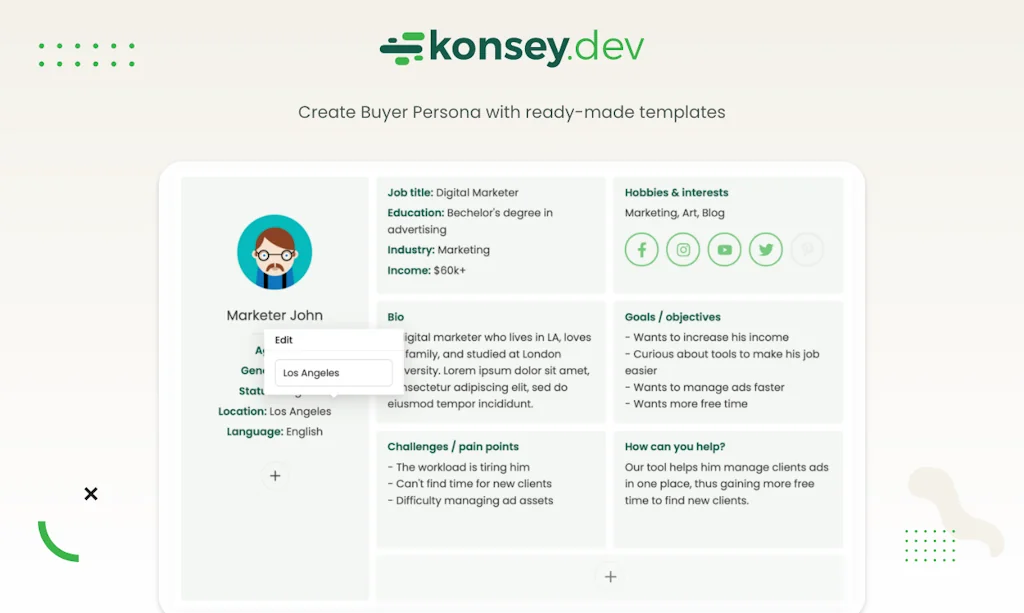Click the Twitter bird icon
This screenshot has height=613, width=1024.
(765, 249)
